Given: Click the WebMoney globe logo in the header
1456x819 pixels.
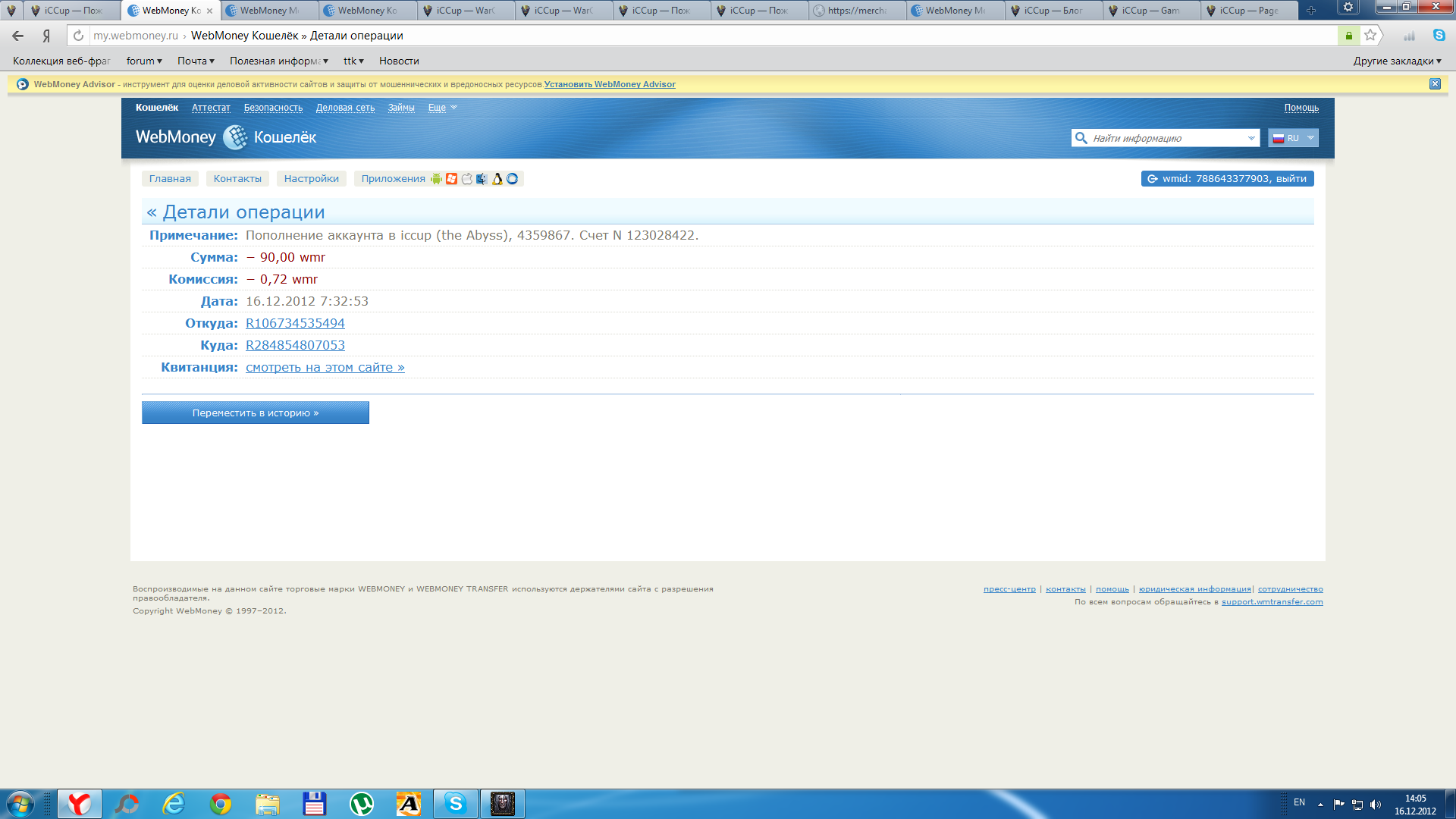Looking at the screenshot, I should (x=235, y=137).
